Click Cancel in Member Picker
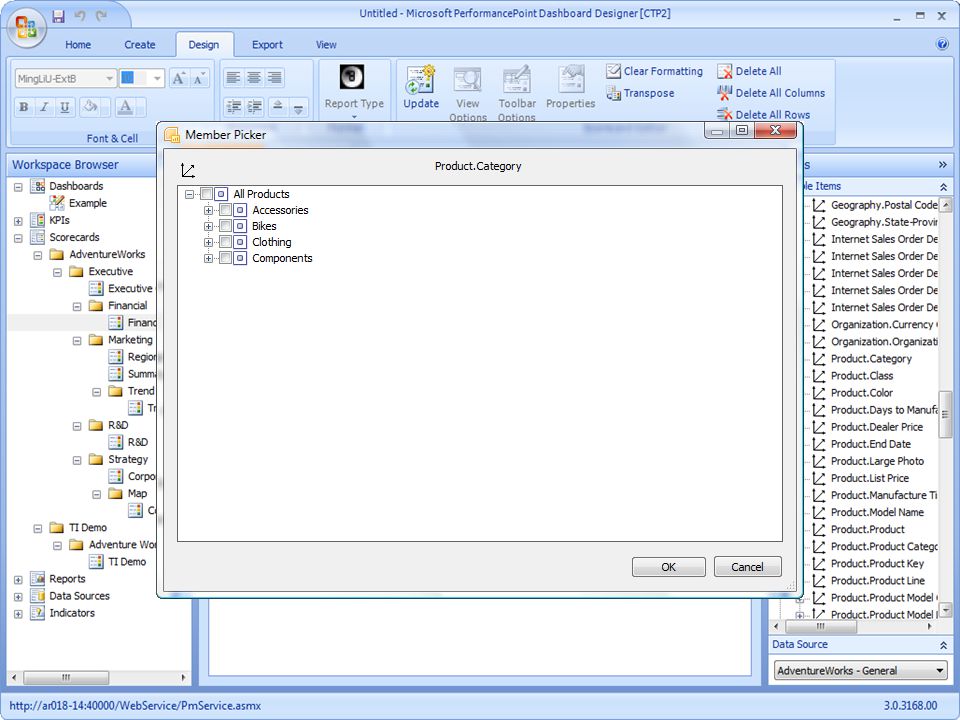 point(747,567)
